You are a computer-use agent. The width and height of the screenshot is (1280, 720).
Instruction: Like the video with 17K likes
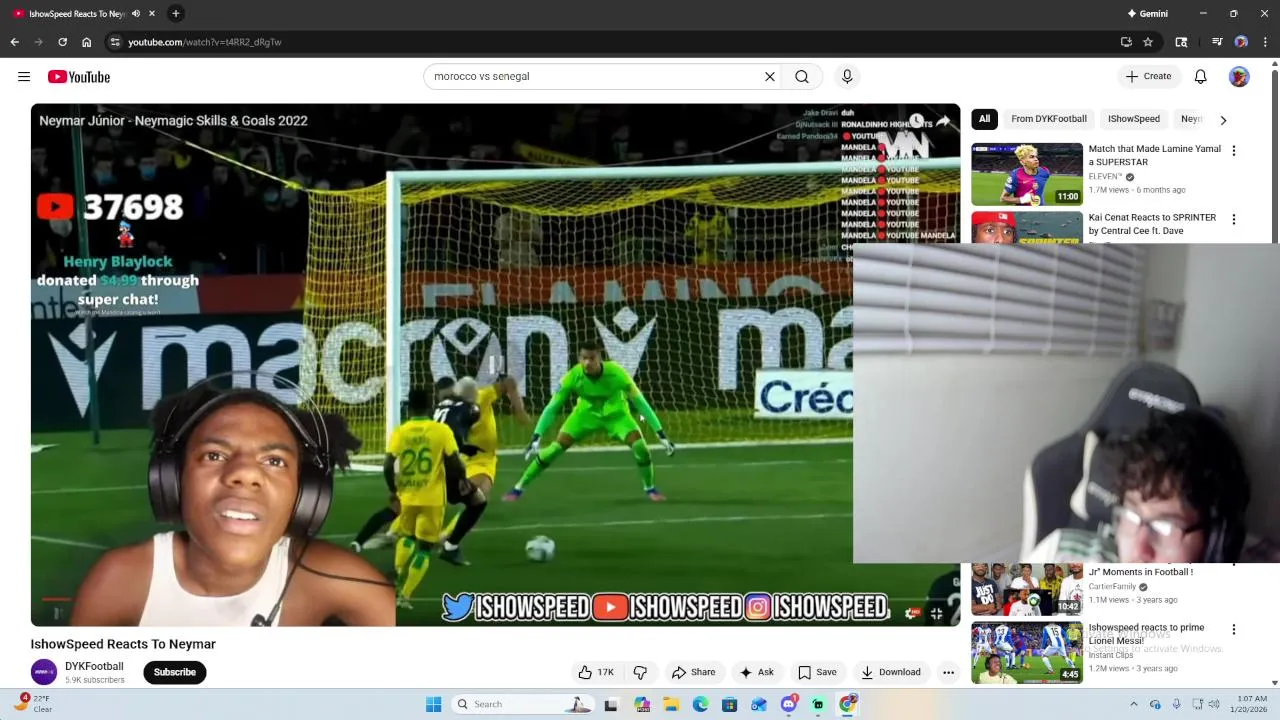tap(595, 672)
